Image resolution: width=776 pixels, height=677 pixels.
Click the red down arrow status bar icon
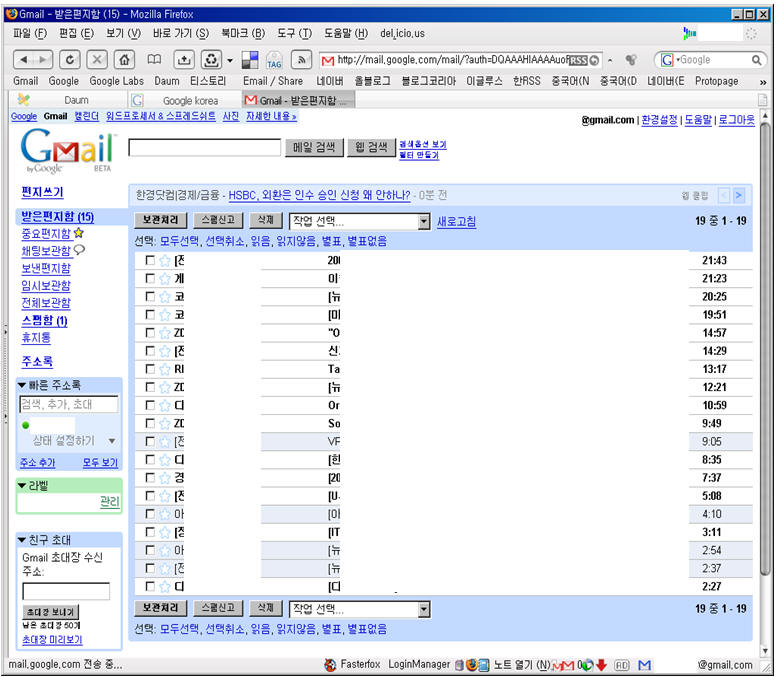click(x=601, y=665)
